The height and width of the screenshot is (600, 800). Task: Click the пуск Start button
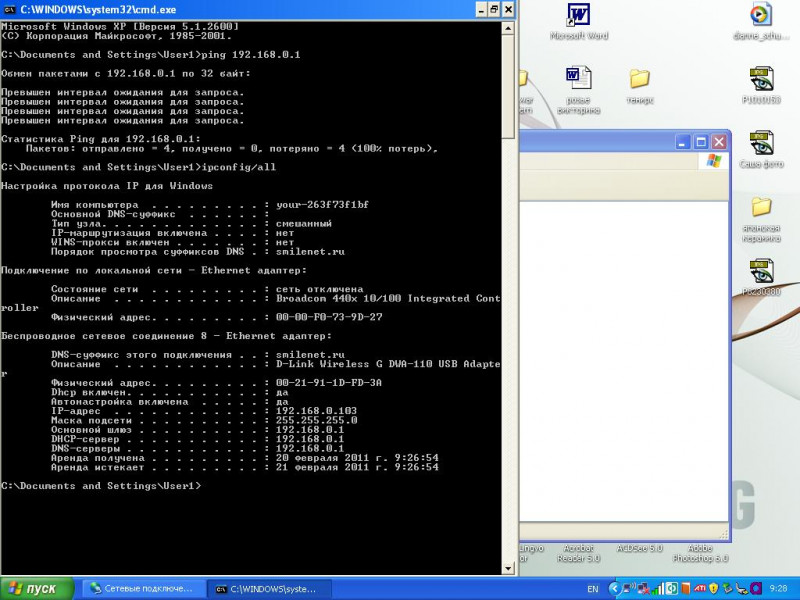pos(38,588)
